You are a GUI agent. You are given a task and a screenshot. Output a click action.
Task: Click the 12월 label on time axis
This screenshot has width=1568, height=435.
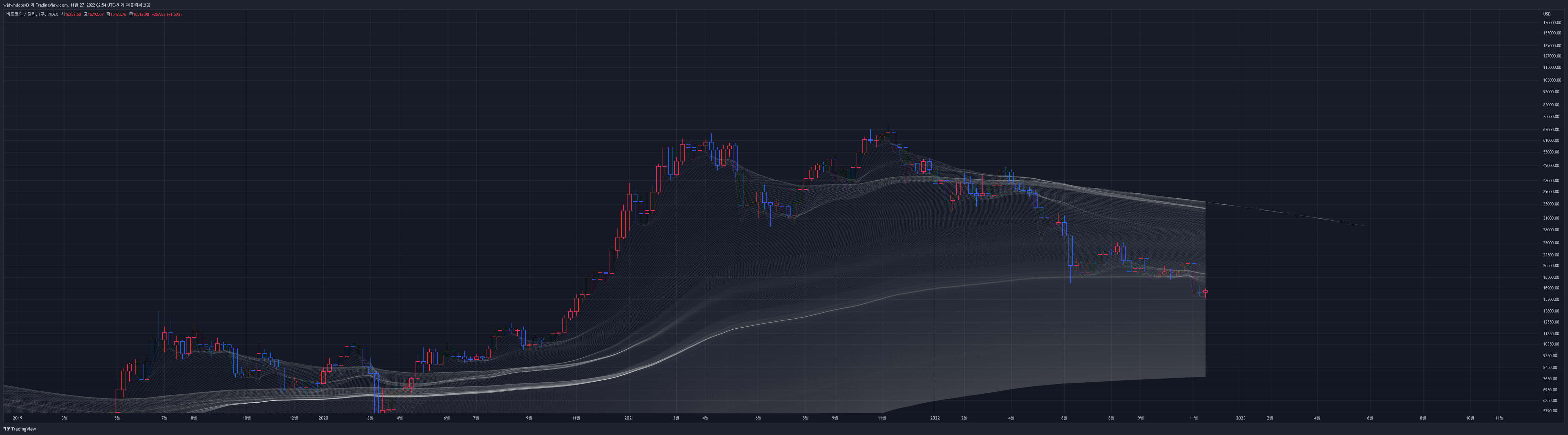293,418
